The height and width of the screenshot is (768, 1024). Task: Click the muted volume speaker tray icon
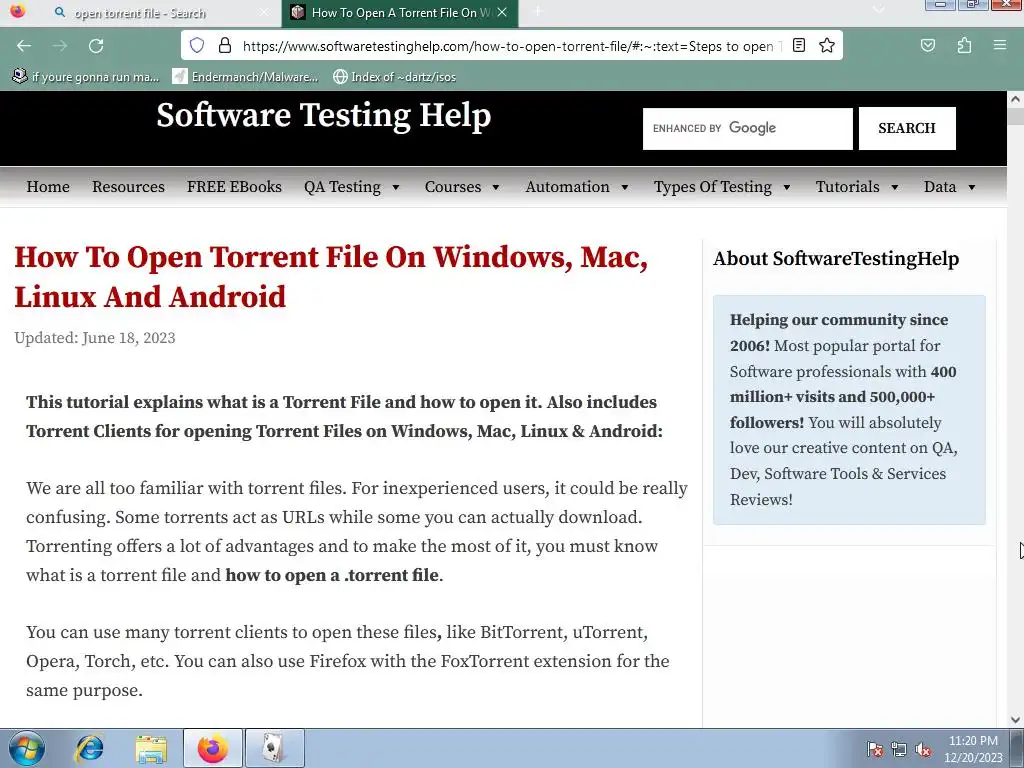click(x=923, y=750)
